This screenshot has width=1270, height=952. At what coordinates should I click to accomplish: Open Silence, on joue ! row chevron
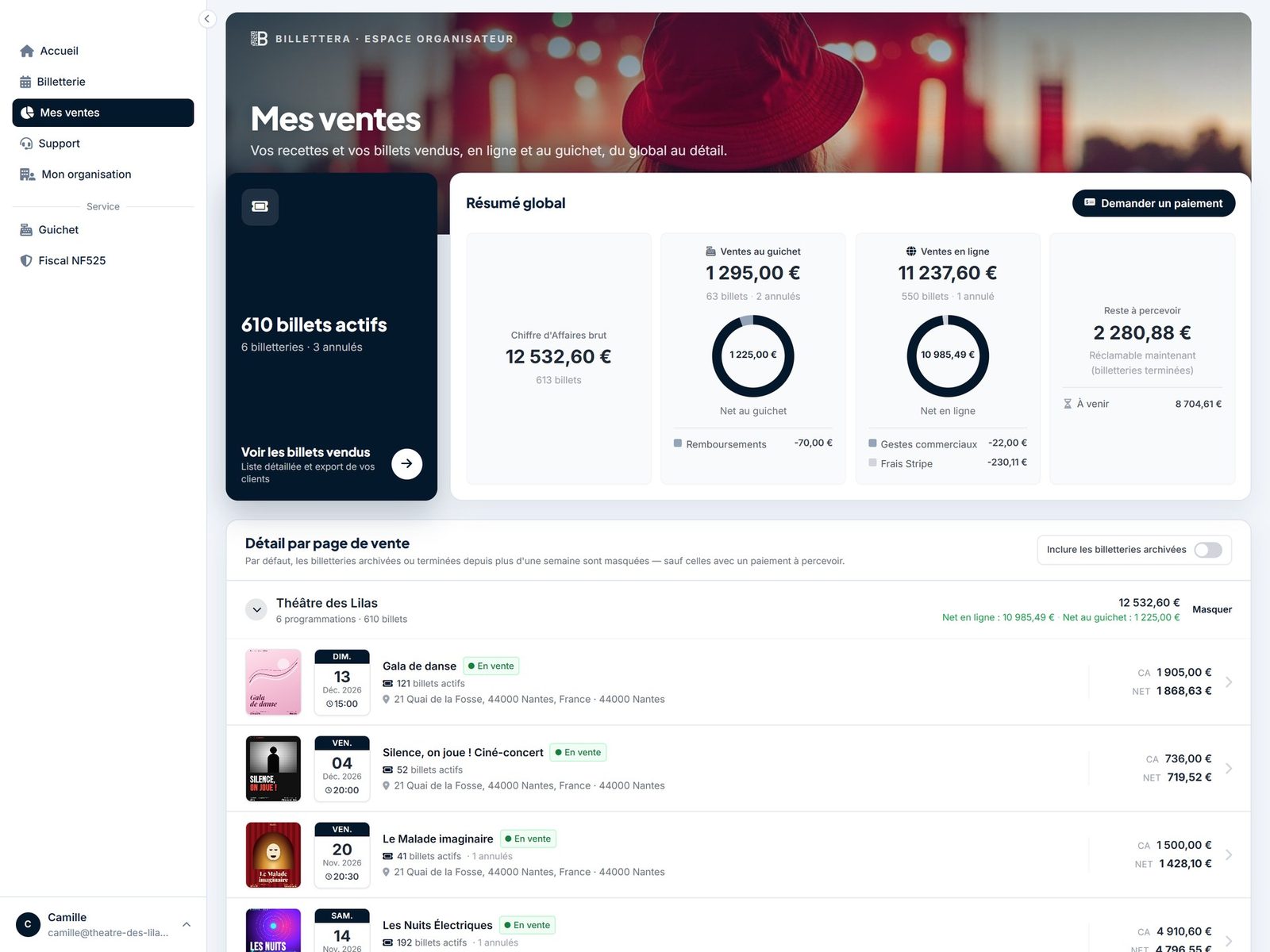[x=1229, y=769]
